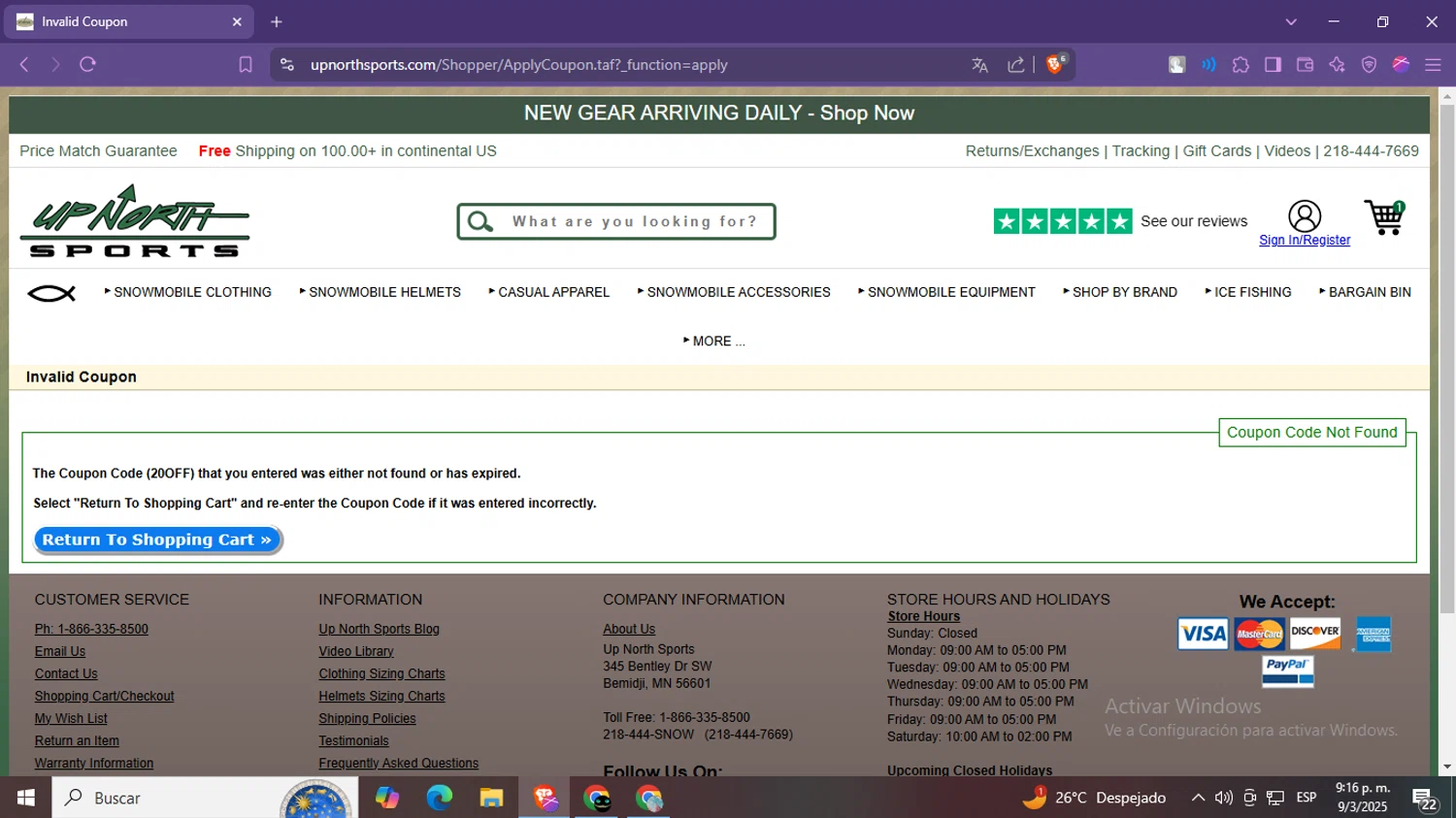
Task: Click the Buscar taskbar search box
Action: click(204, 798)
